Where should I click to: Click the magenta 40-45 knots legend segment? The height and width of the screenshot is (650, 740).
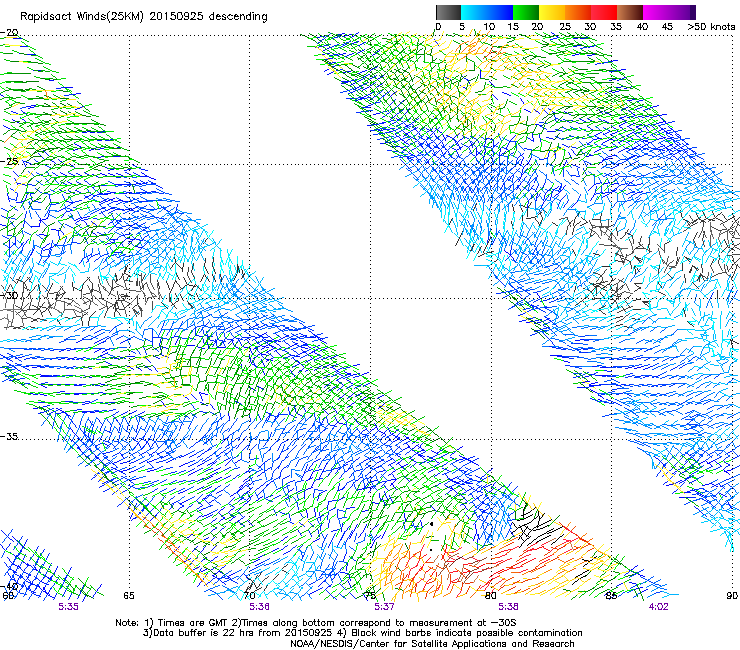tap(656, 12)
